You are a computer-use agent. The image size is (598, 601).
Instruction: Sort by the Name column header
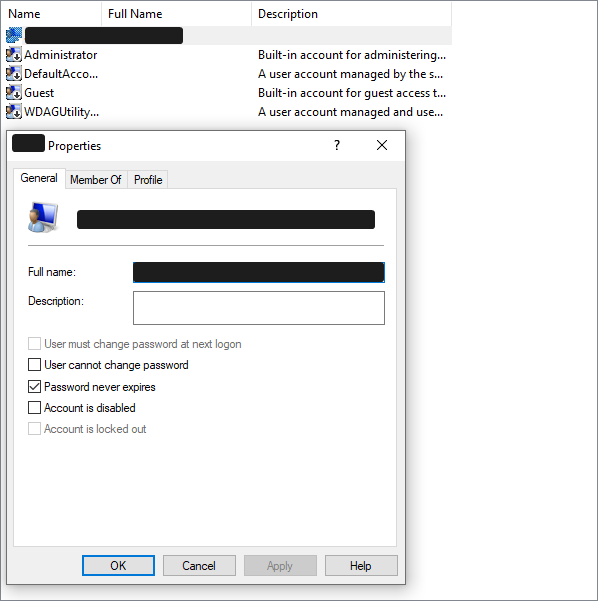pos(51,14)
